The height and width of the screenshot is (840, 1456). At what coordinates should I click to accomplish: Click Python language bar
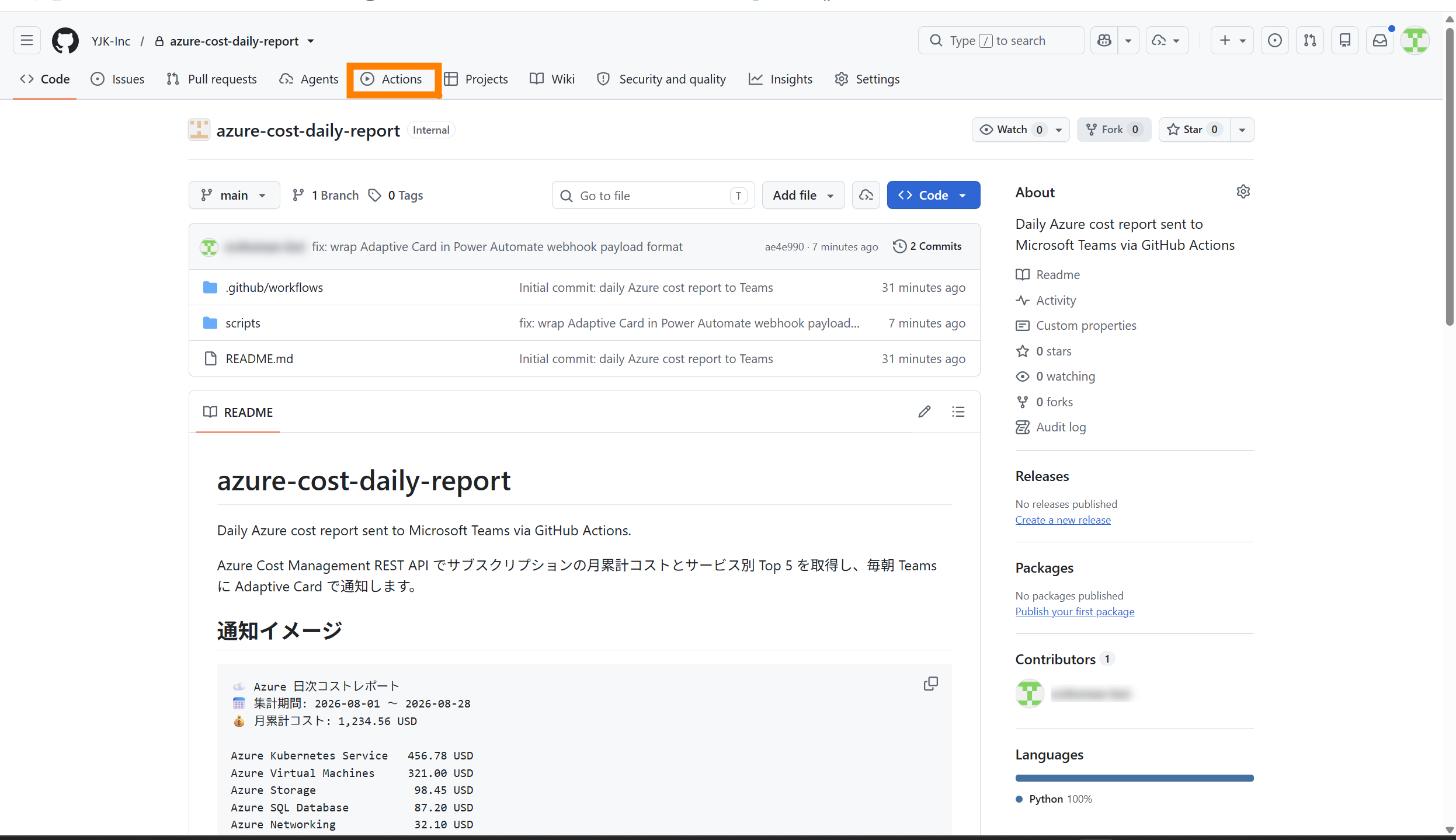click(1134, 778)
